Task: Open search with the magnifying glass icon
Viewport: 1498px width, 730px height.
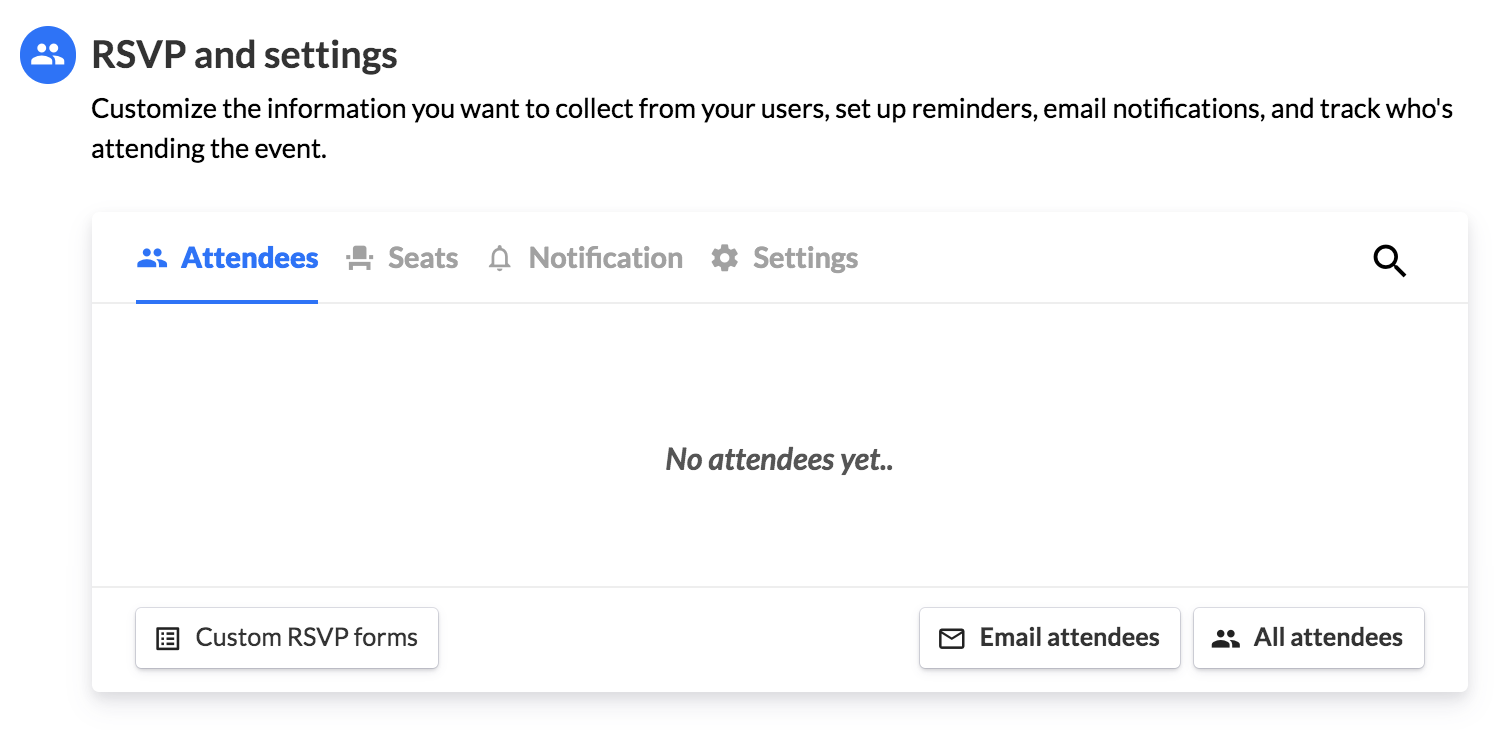Action: [x=1389, y=261]
